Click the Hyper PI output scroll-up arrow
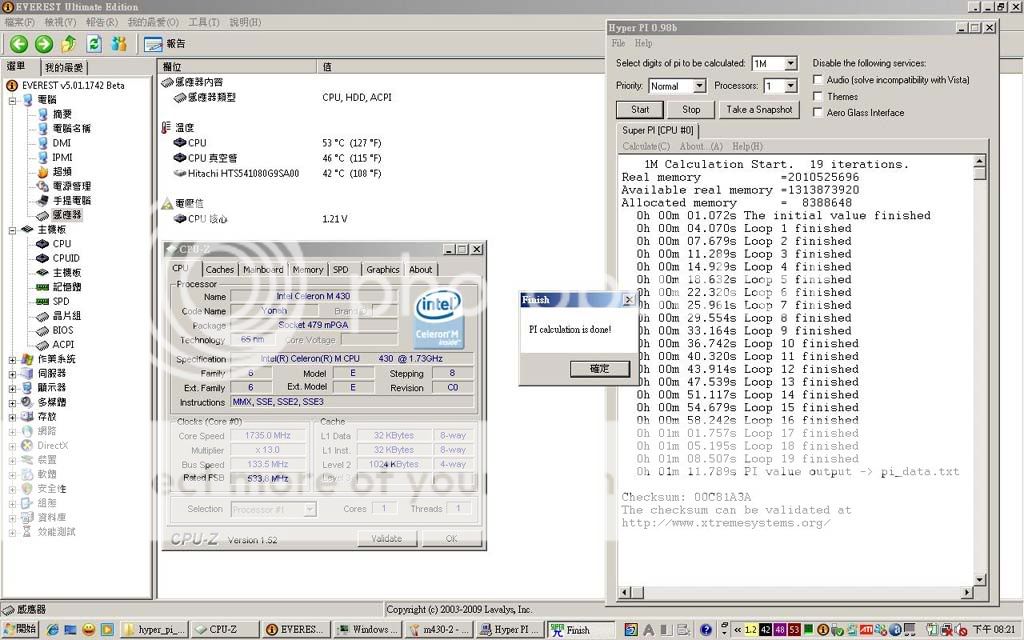1024x640 pixels. click(x=980, y=161)
